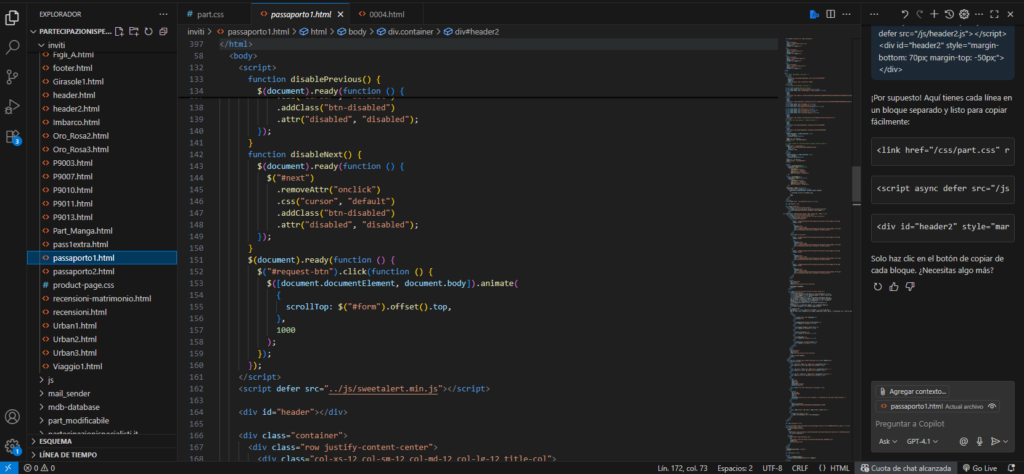The width and height of the screenshot is (1024, 474).
Task: Give thumbs up to Copilot response
Action: (894, 287)
